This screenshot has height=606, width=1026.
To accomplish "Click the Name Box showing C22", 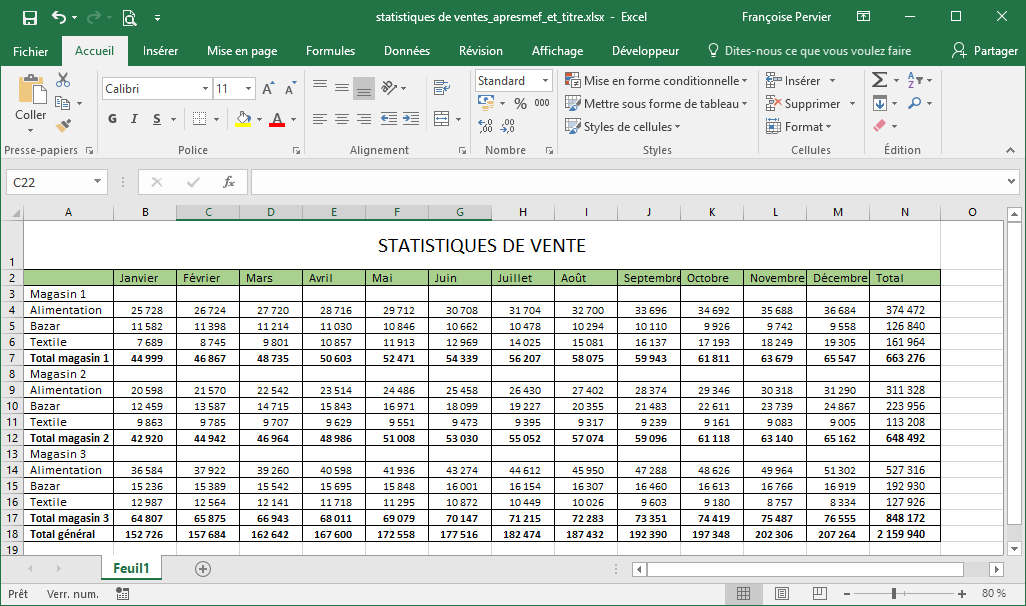I will (x=47, y=182).
